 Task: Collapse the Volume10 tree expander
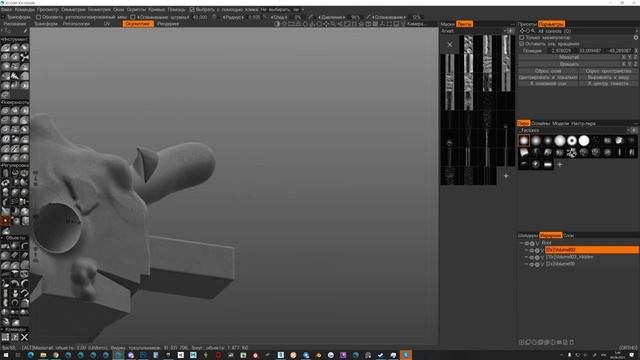click(x=527, y=264)
